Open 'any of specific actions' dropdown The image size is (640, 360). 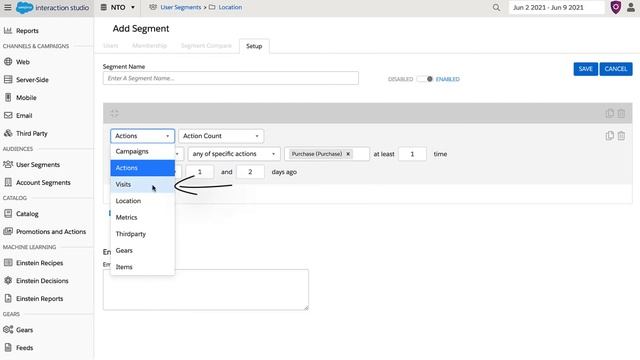234,154
